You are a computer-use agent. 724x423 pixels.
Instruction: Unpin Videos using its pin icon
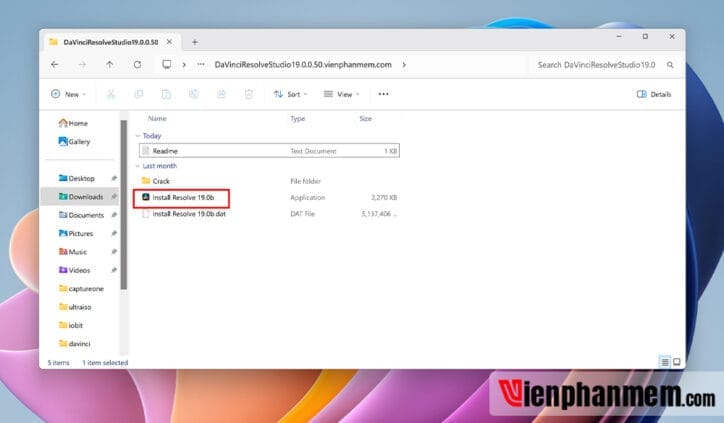click(x=114, y=270)
